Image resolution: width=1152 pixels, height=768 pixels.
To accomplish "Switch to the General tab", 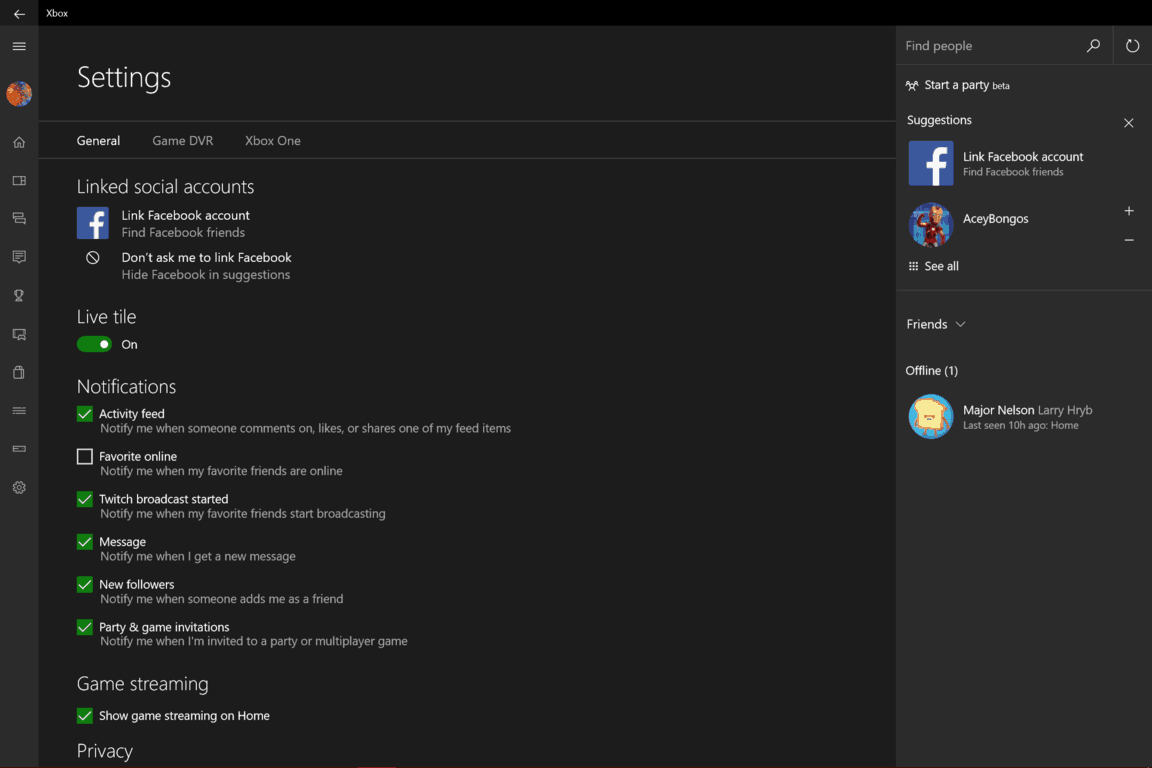I will point(98,140).
